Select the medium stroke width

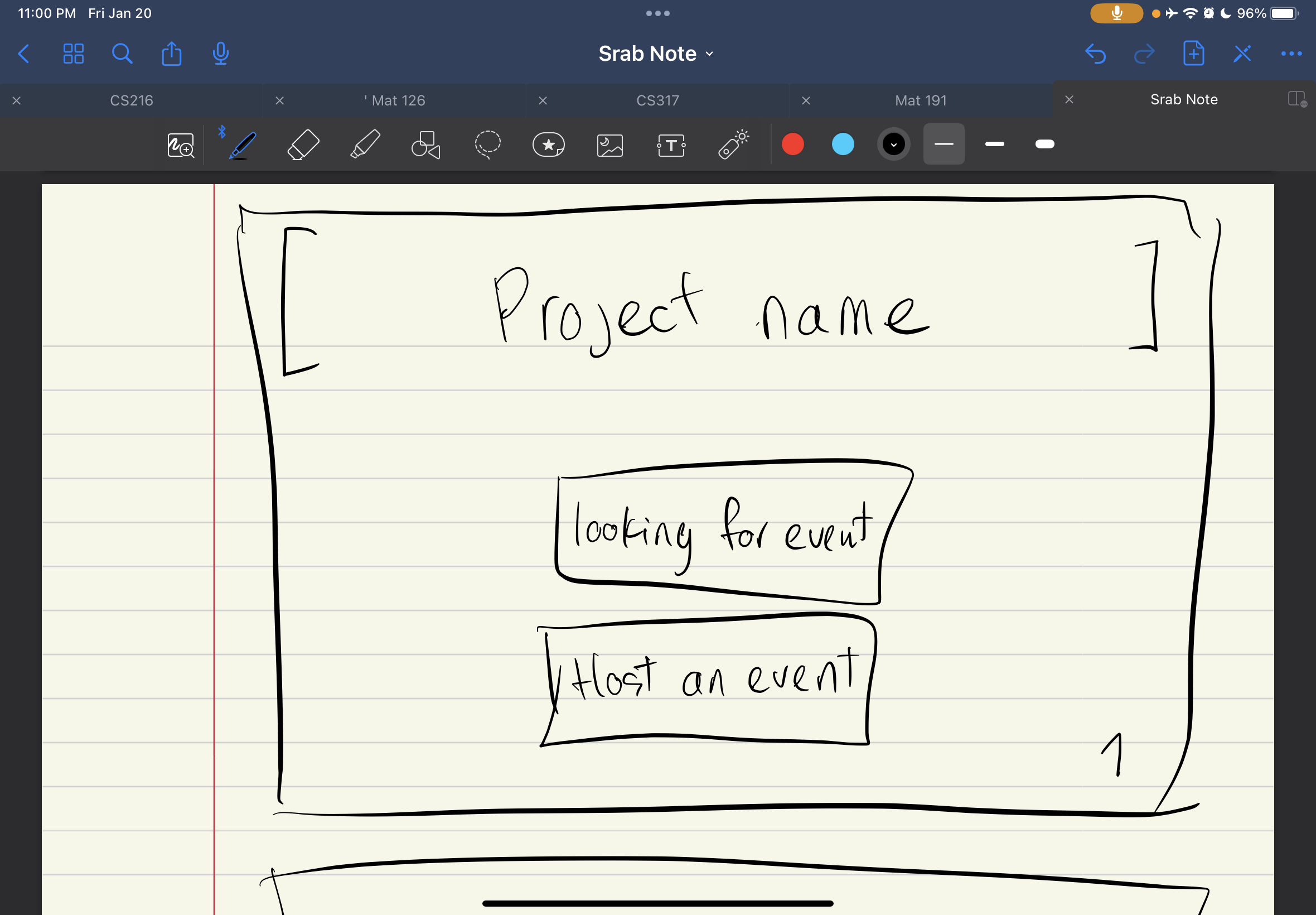pos(994,145)
